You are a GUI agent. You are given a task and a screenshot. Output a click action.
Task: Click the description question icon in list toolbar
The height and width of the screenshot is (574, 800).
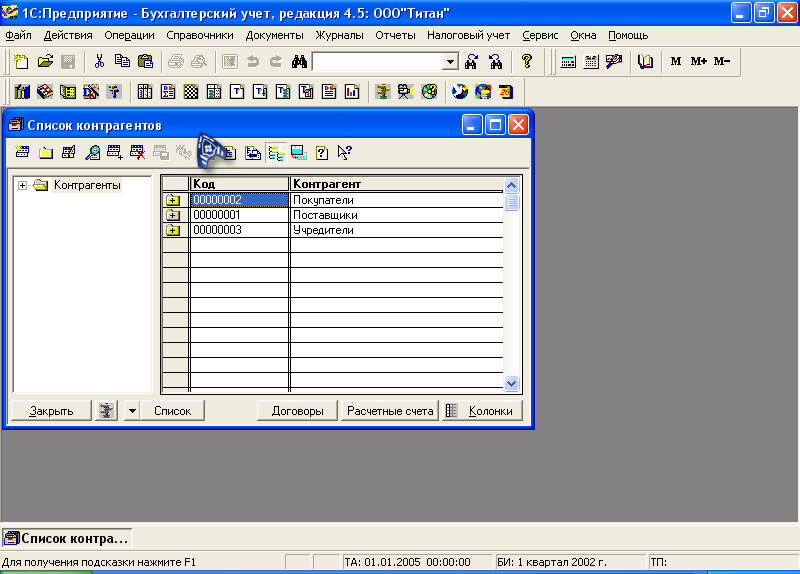coord(322,152)
